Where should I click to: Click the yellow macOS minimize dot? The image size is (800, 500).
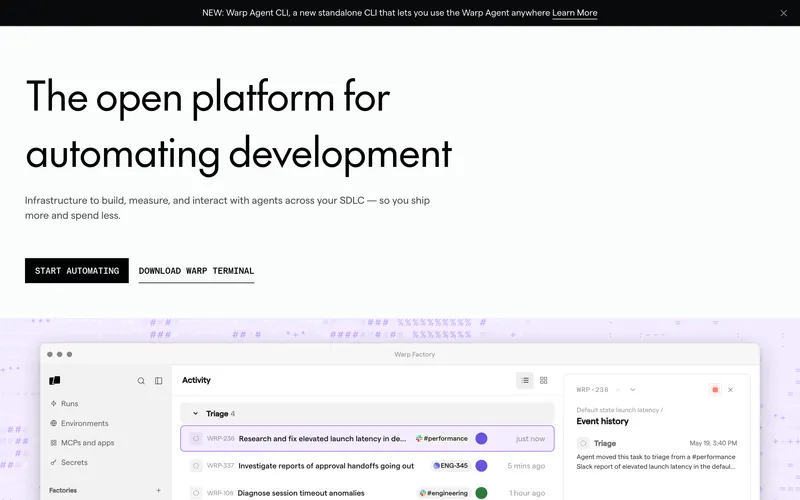60,354
